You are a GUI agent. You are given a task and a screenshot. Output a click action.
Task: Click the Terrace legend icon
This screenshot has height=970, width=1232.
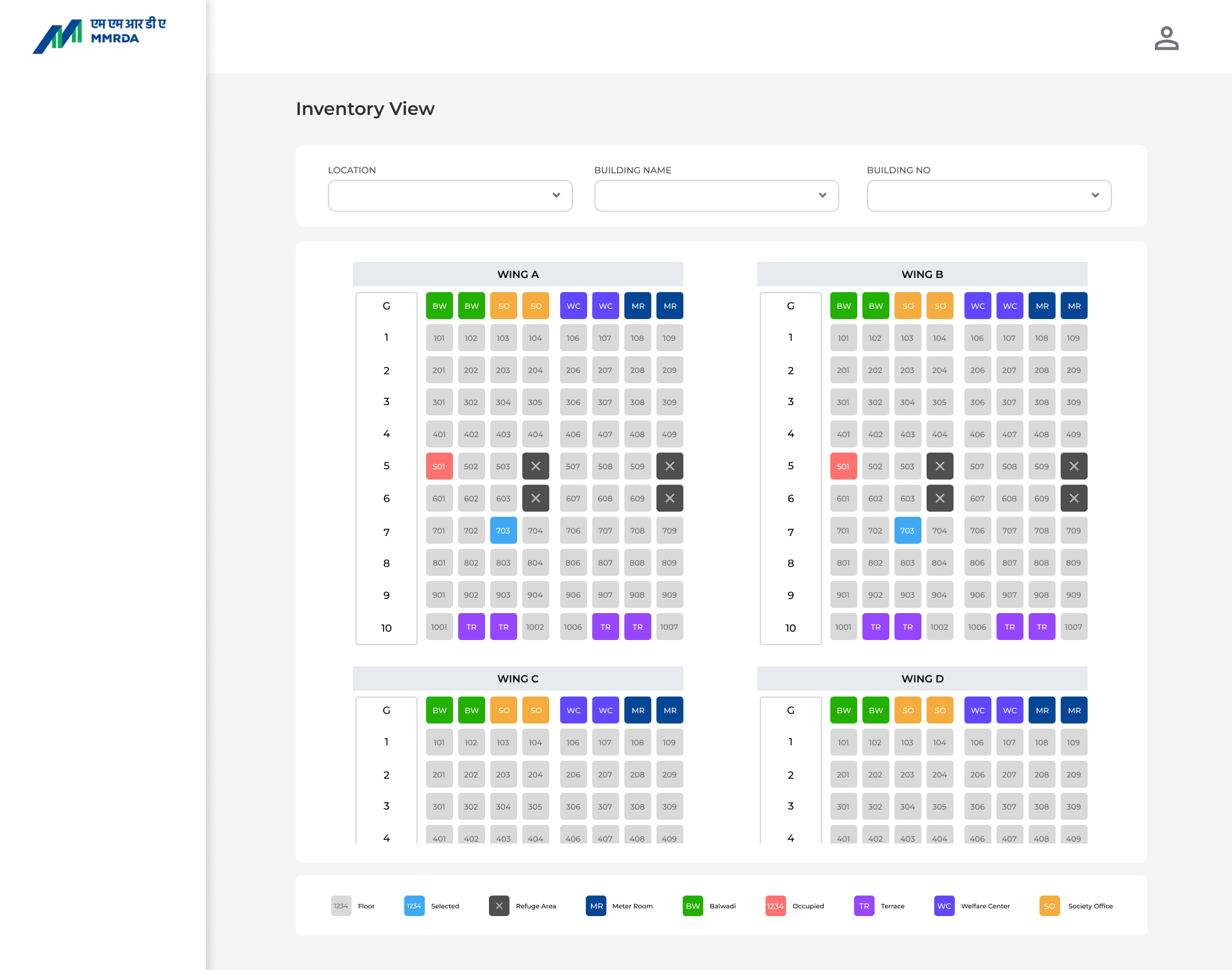pyautogui.click(x=864, y=906)
